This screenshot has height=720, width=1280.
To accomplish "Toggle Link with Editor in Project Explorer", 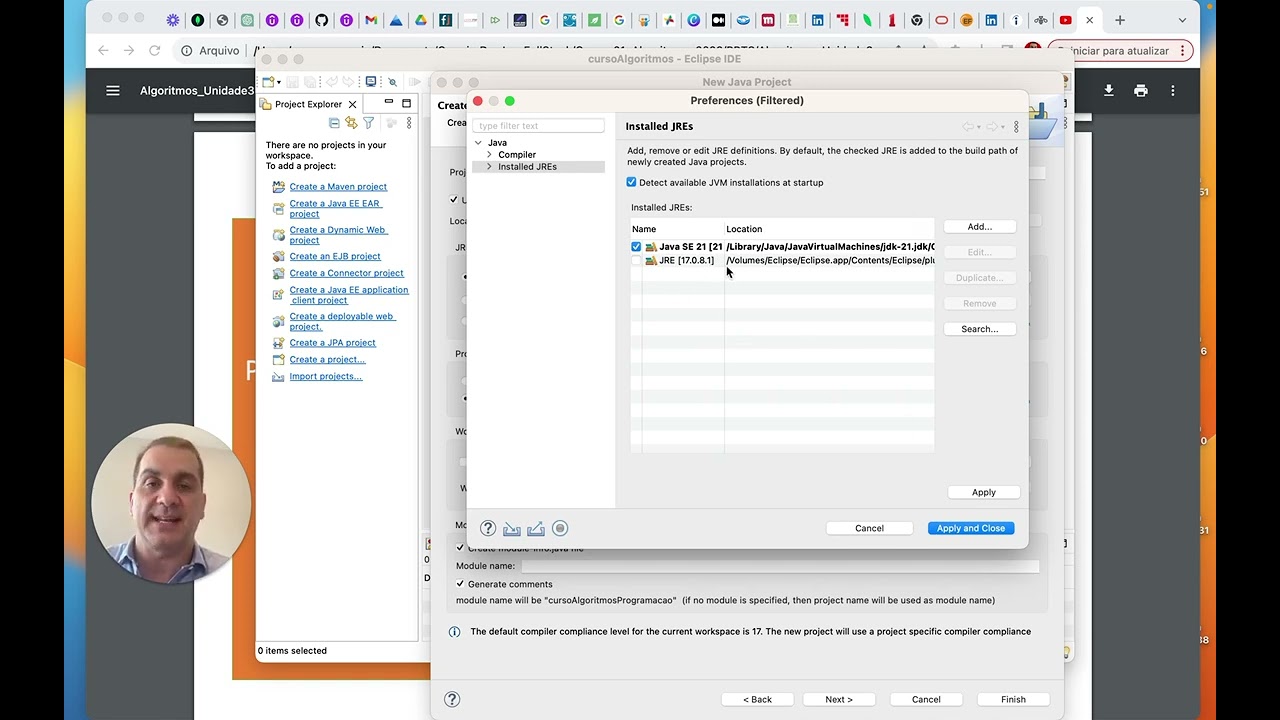I will (351, 123).
